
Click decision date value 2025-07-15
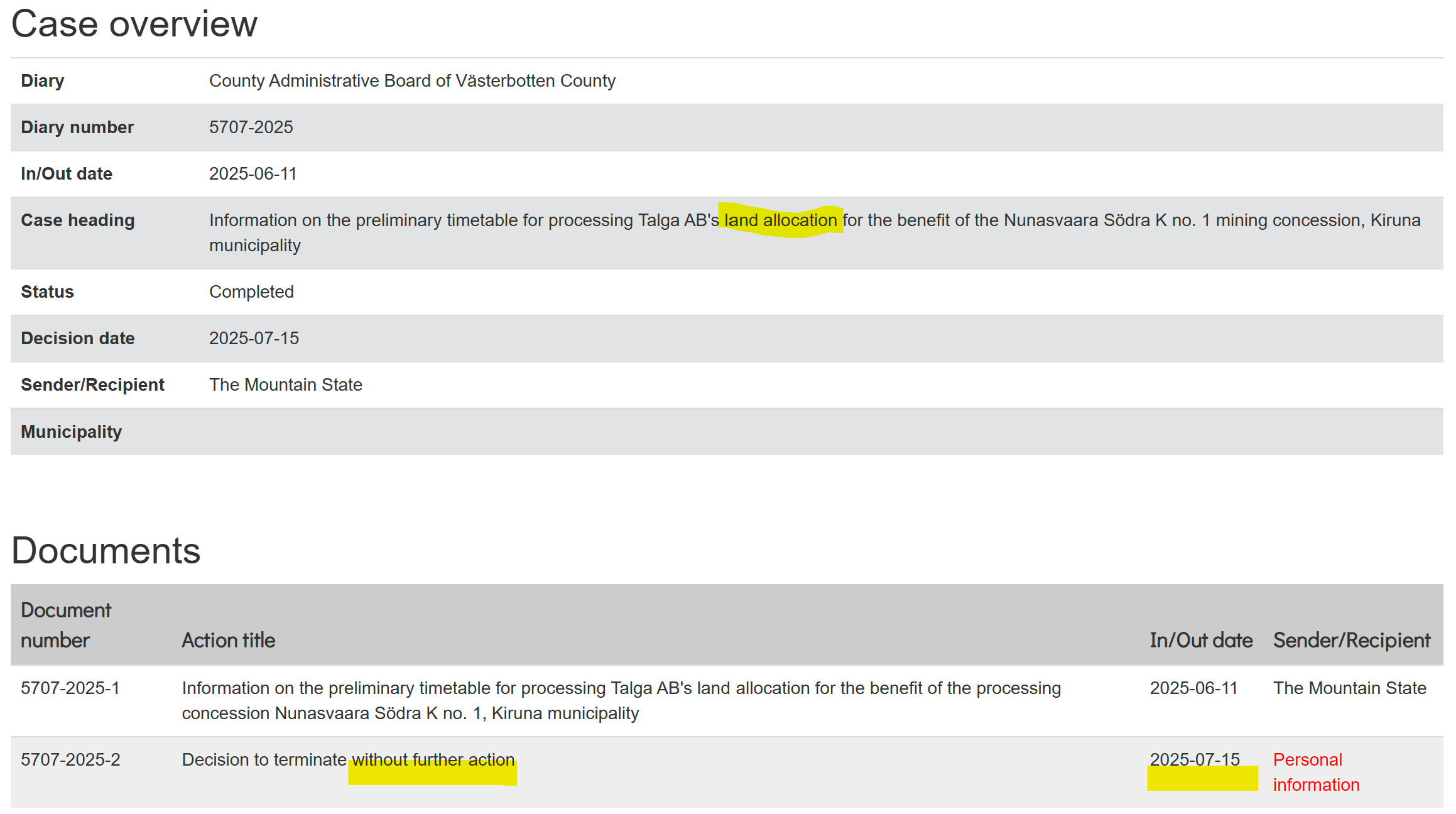[254, 339]
